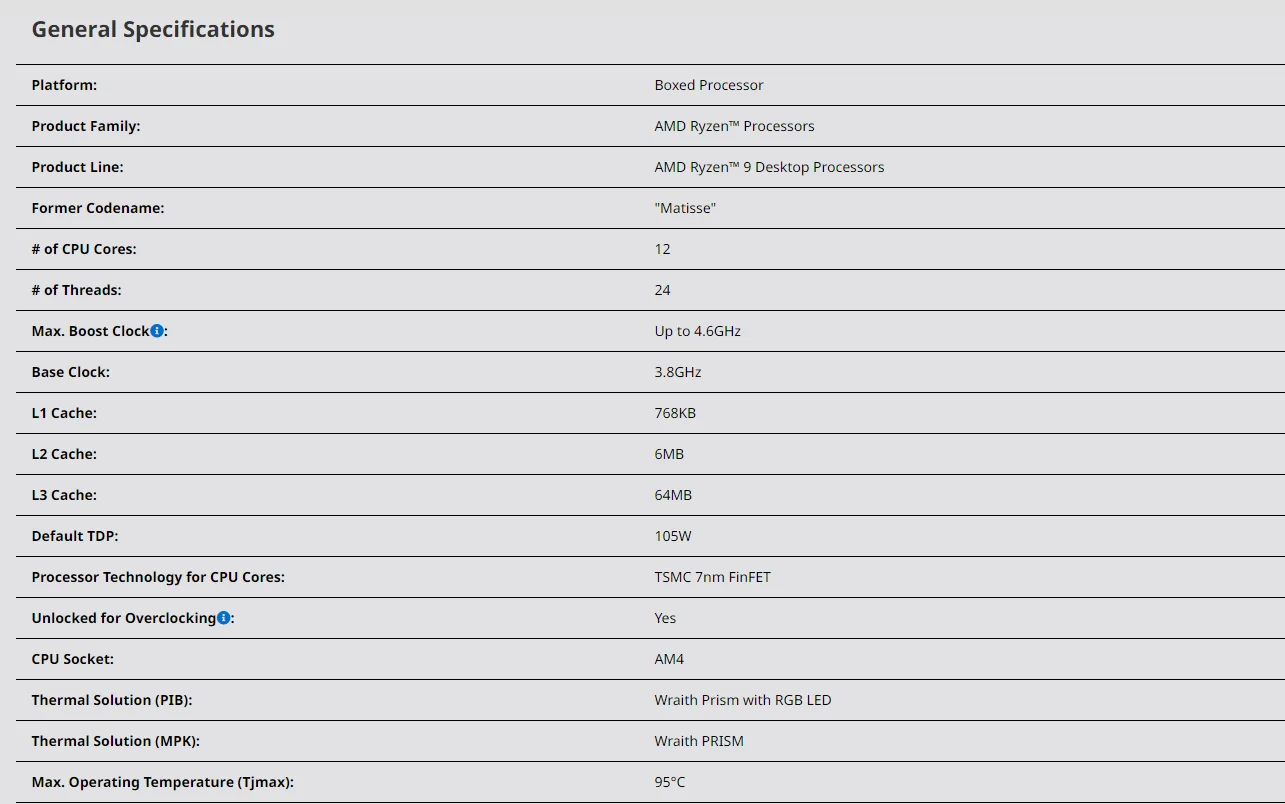Click the "# of Threads" label
The width and height of the screenshot is (1285, 804).
coord(76,290)
